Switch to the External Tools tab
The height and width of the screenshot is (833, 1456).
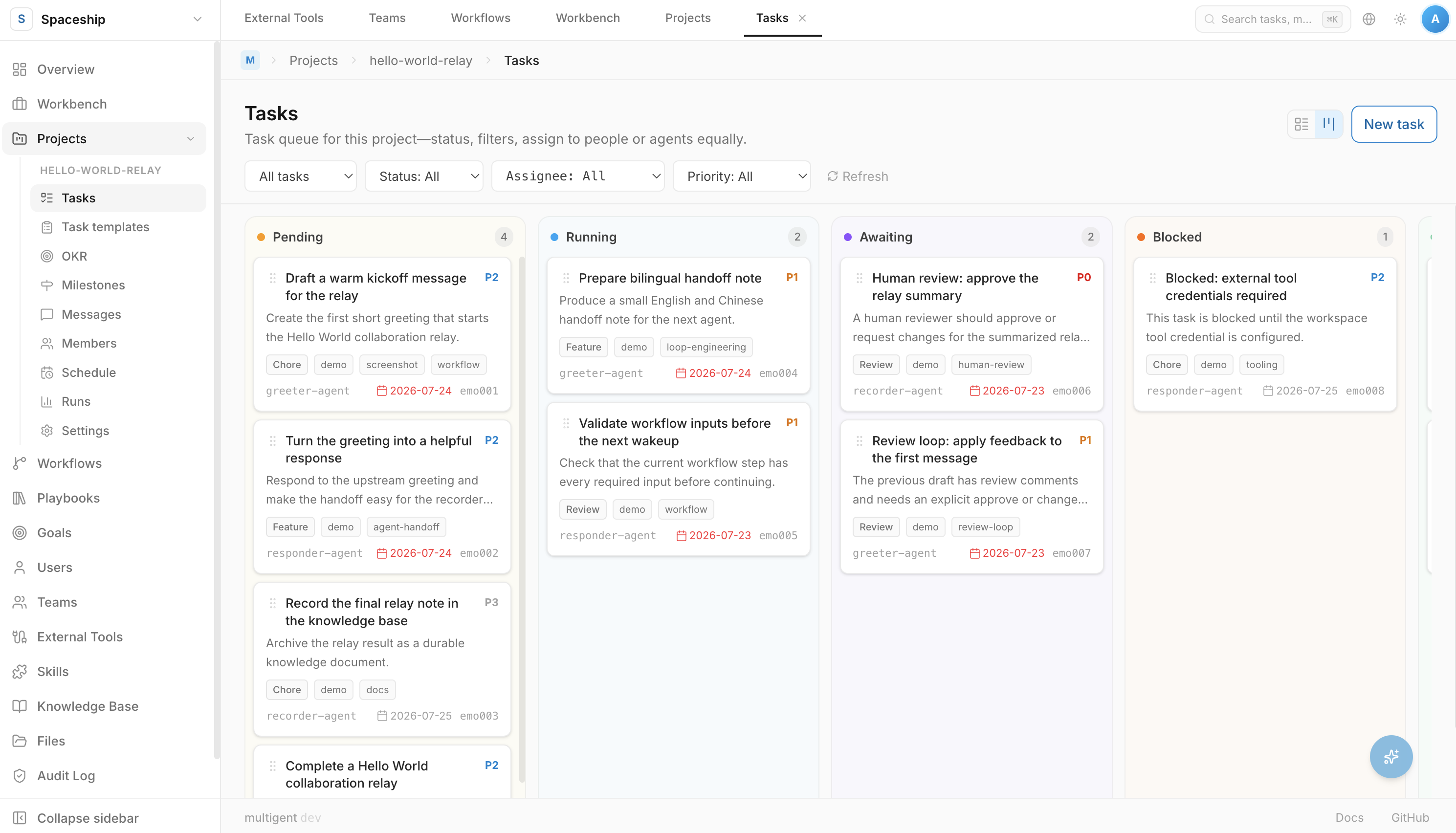click(x=284, y=18)
